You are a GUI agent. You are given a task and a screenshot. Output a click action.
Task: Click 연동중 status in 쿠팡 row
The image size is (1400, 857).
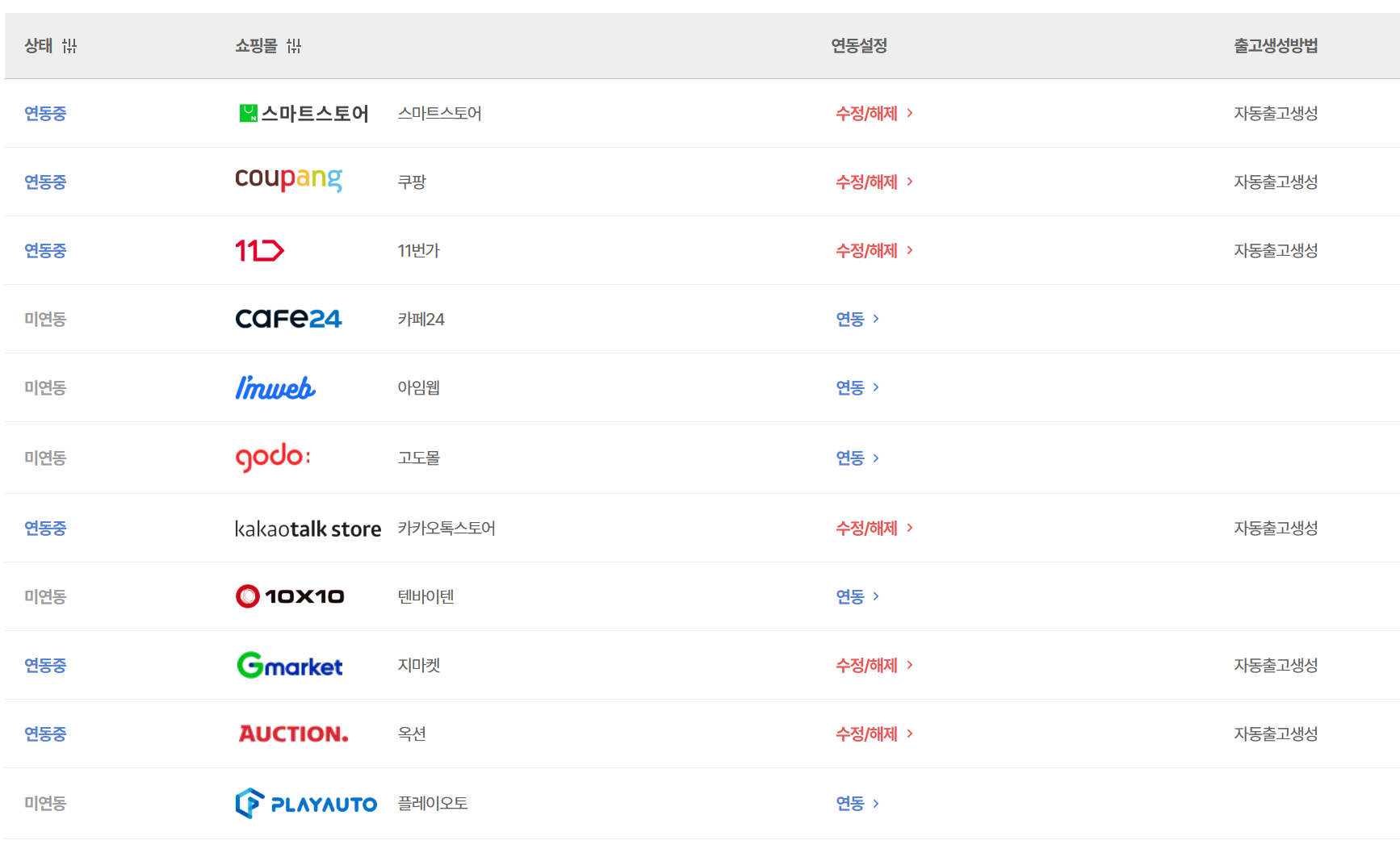click(x=45, y=182)
